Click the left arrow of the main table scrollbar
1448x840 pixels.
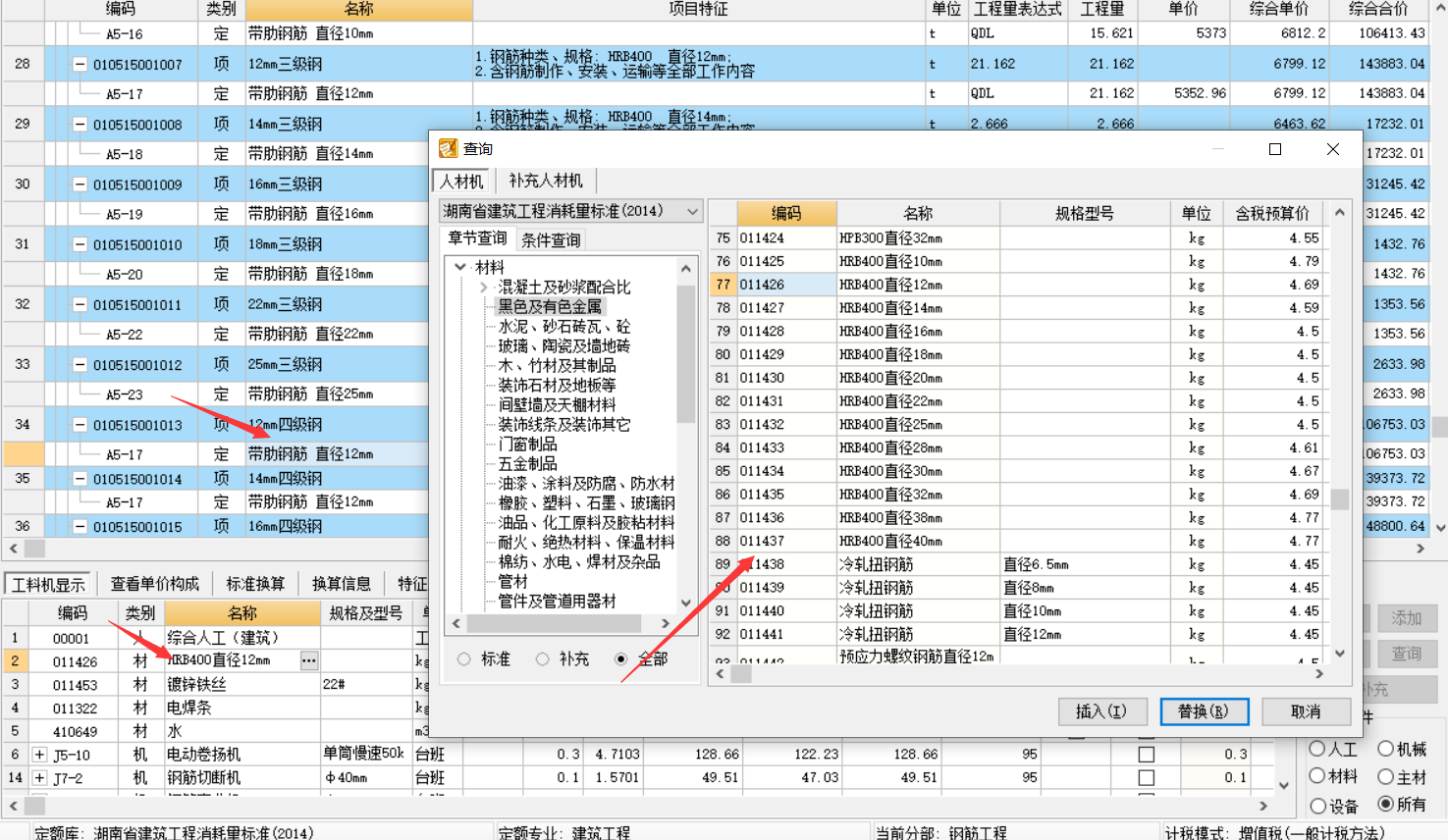click(13, 549)
